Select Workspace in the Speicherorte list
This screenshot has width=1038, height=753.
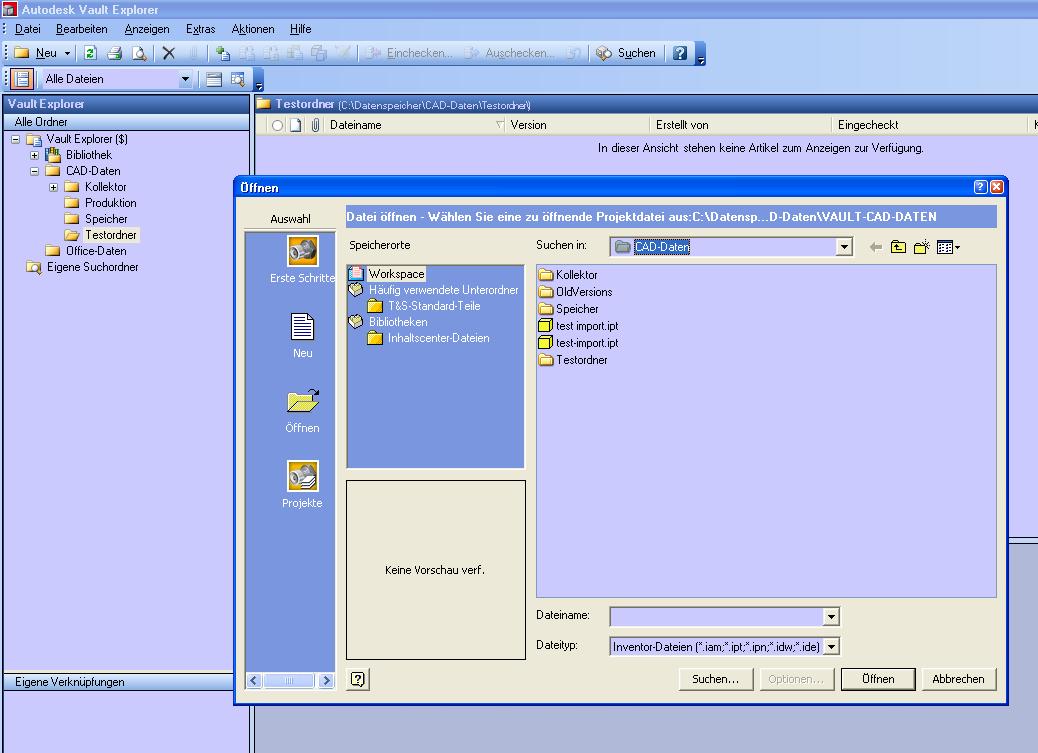click(397, 274)
